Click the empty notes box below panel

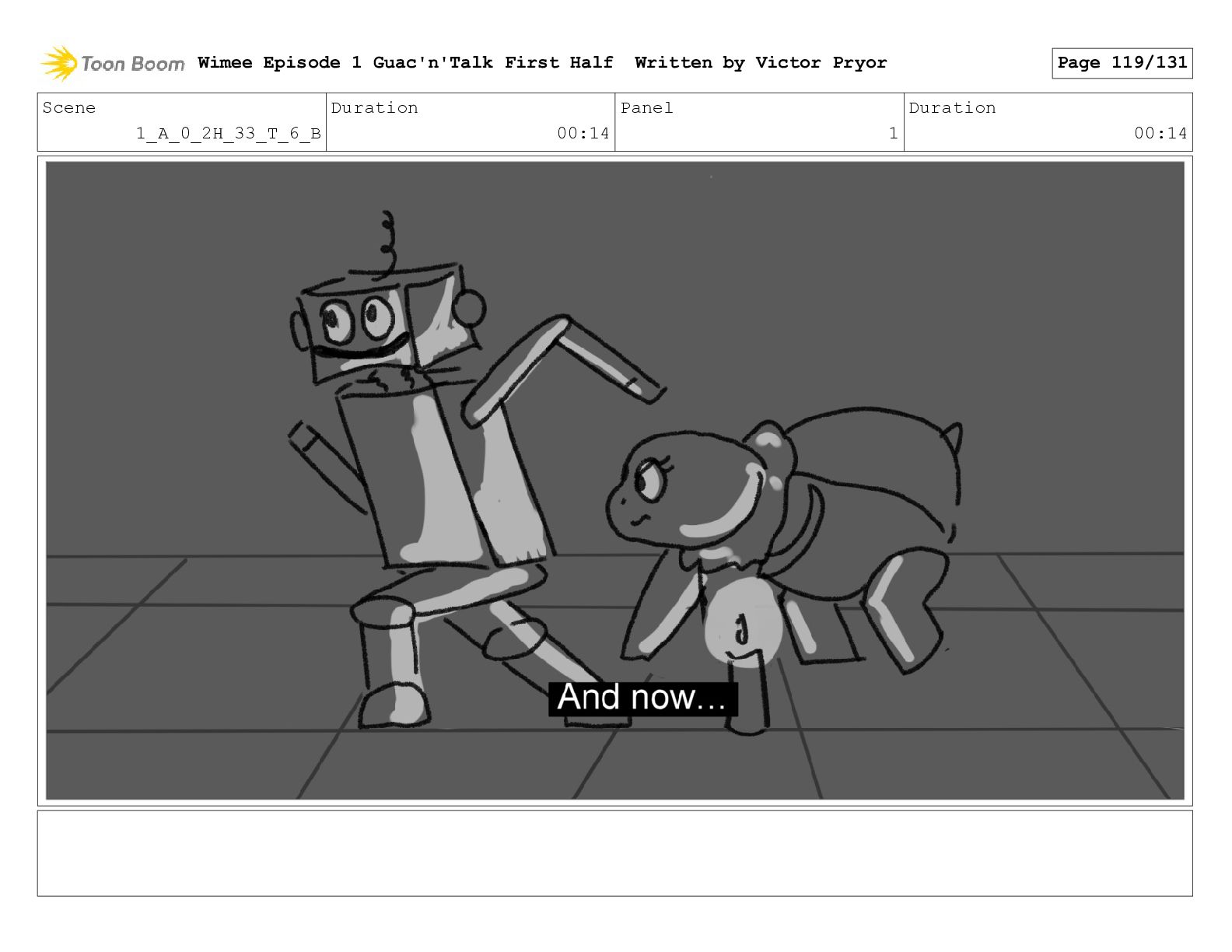point(614,853)
